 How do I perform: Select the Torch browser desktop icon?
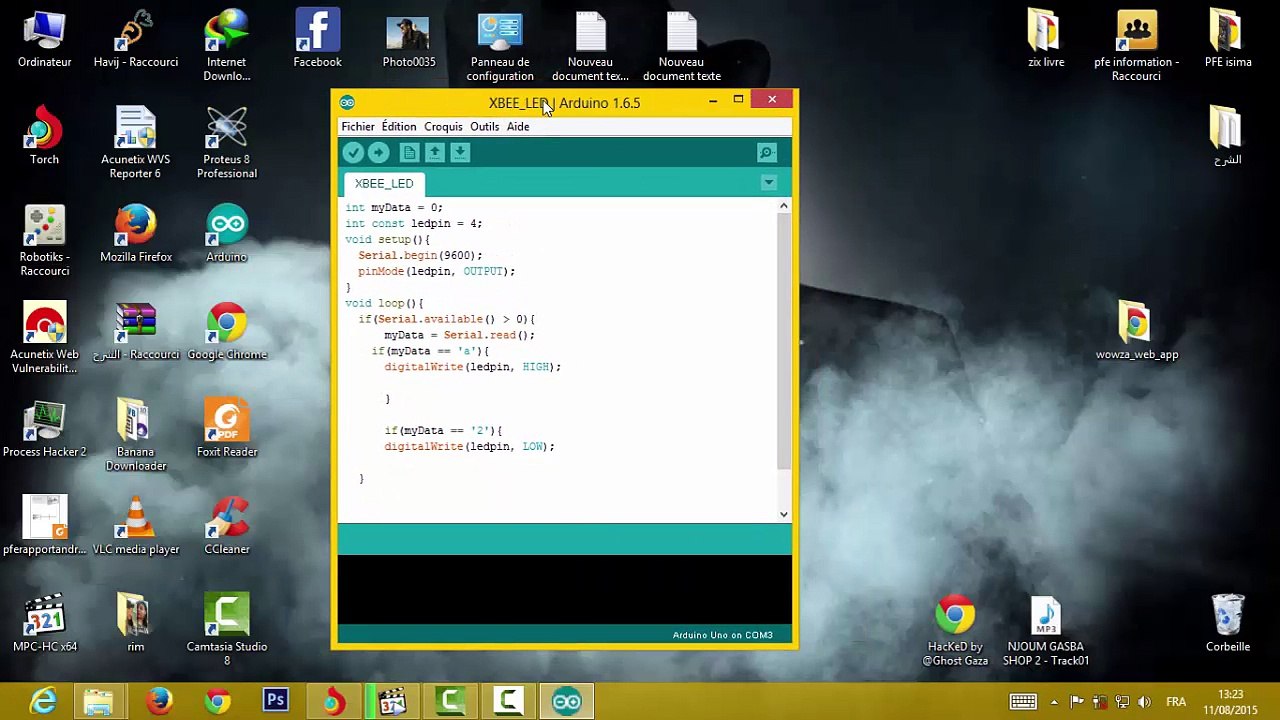(44, 135)
